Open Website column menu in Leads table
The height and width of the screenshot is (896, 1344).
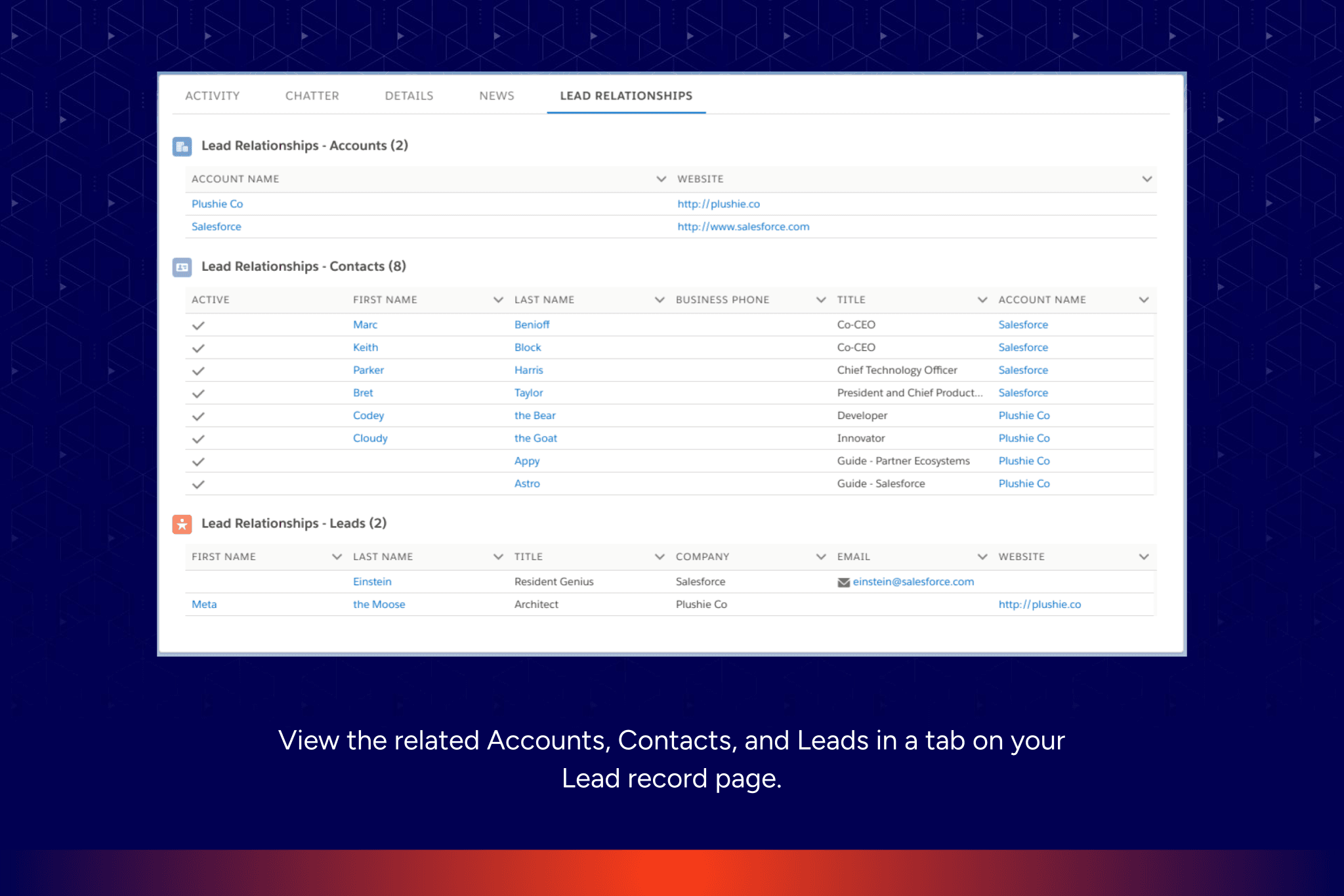click(1144, 557)
